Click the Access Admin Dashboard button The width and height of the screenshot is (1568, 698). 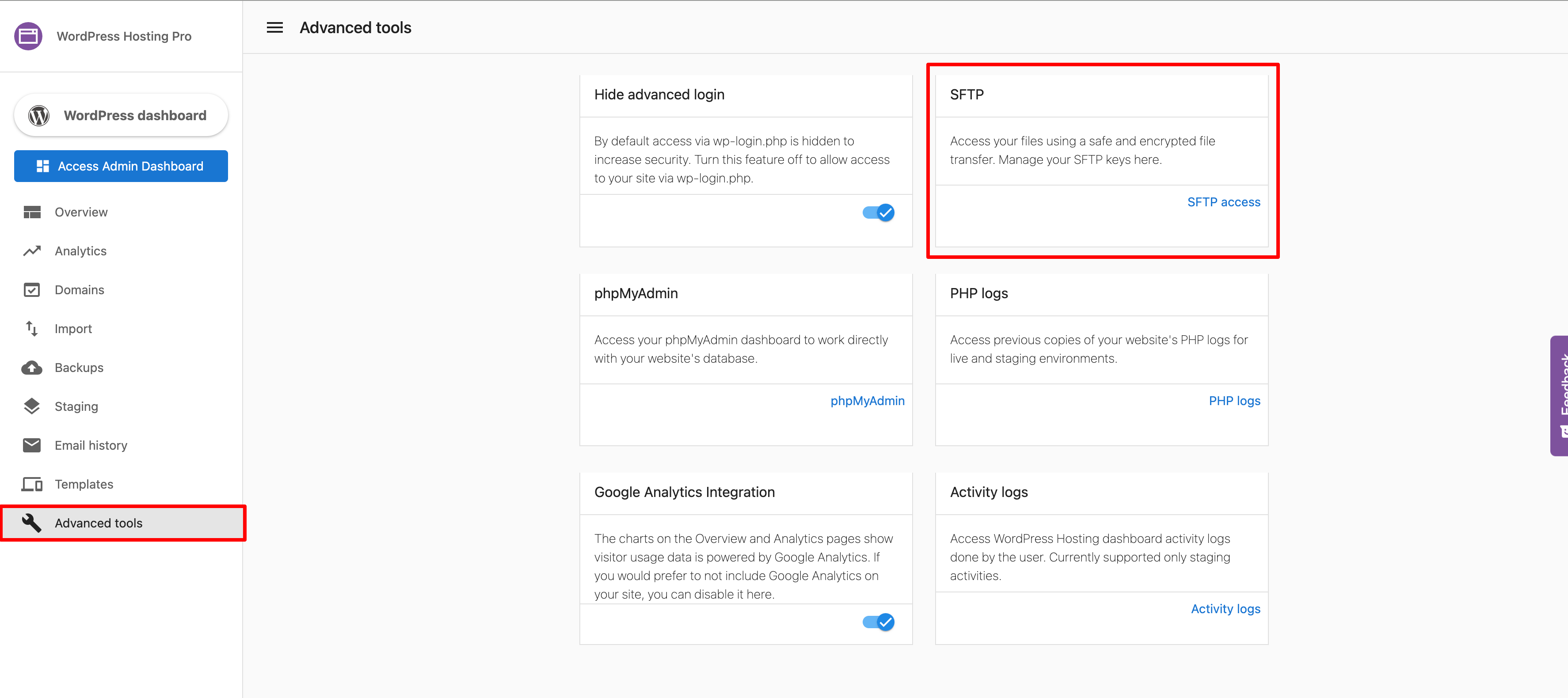pyautogui.click(x=121, y=166)
